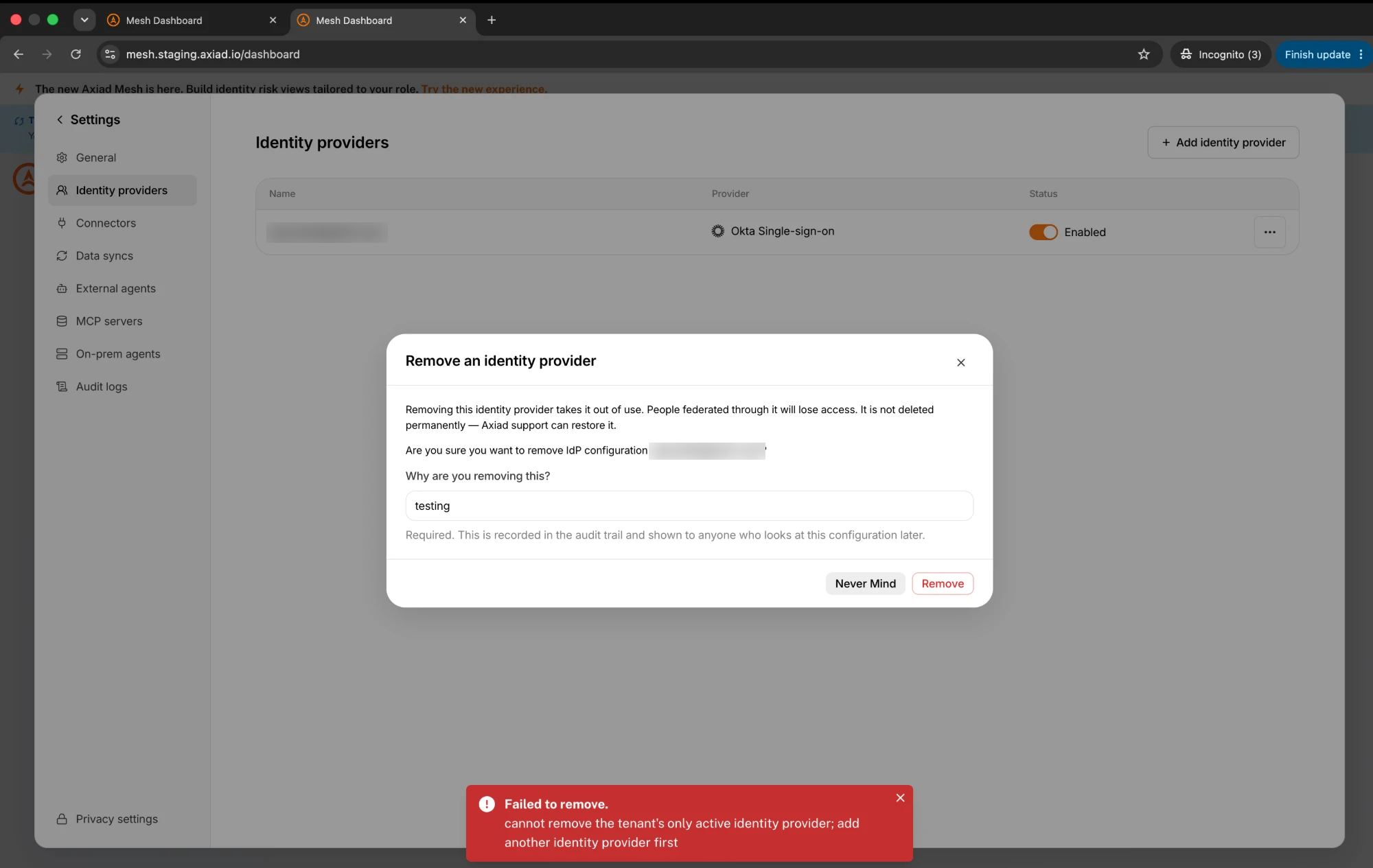Open Connectors settings
Screen dimensions: 1373x868
[122, 223]
